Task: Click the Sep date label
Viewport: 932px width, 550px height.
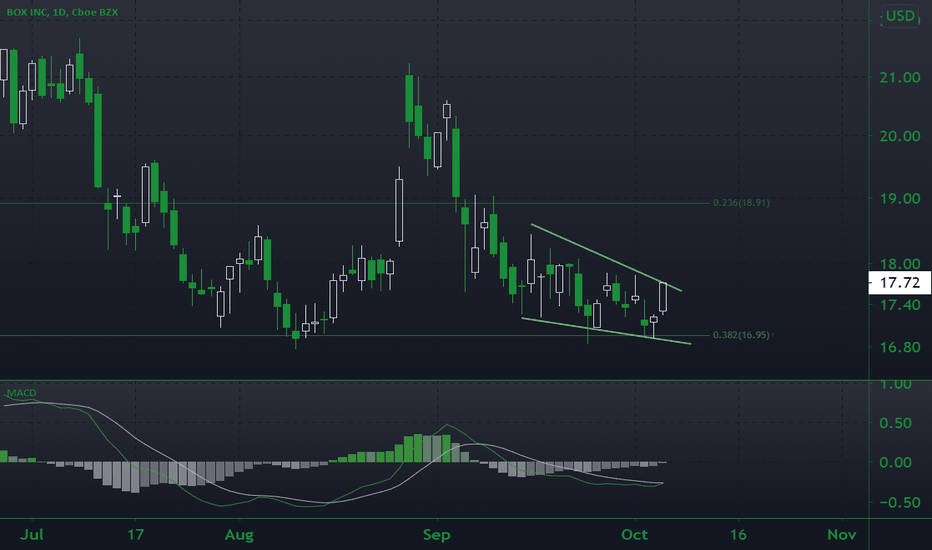Action: (436, 535)
